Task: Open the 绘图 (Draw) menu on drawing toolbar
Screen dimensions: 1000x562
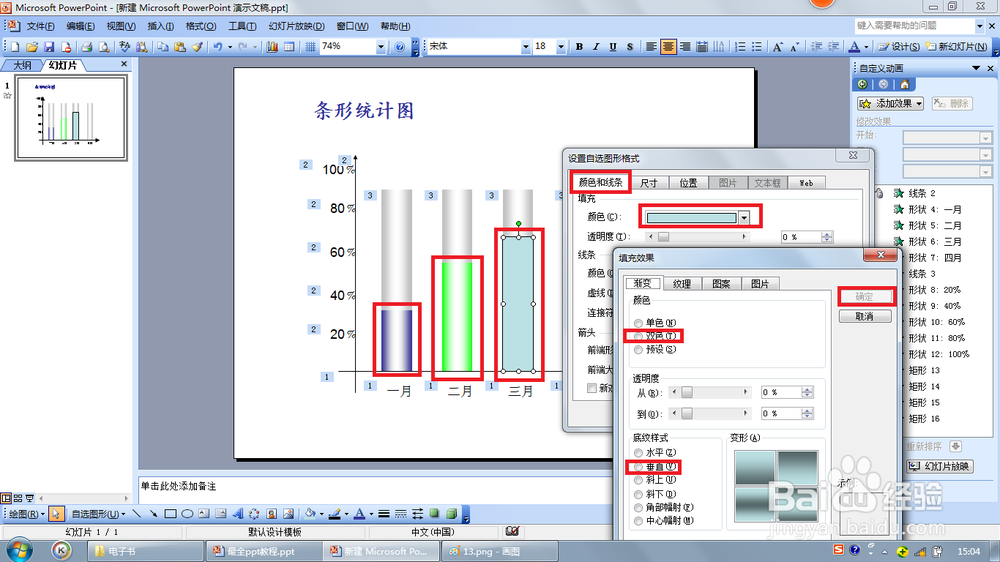Action: tap(26, 514)
